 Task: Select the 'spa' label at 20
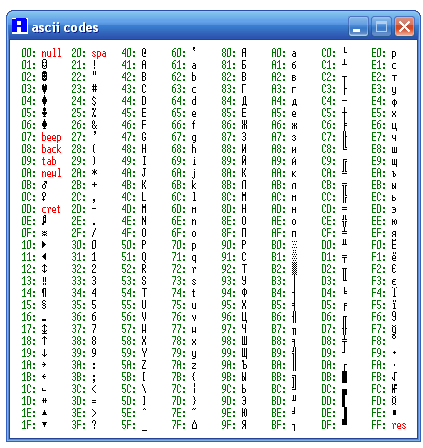point(99,53)
